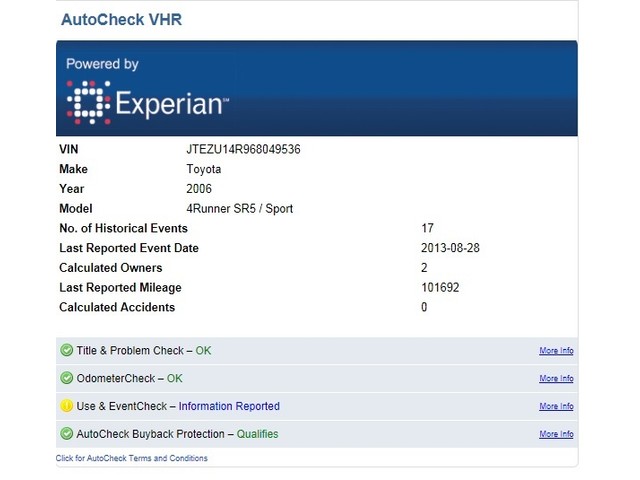Image resolution: width=640 pixels, height=480 pixels.
Task: Open More Info for Use & EventCheck
Action: point(556,406)
